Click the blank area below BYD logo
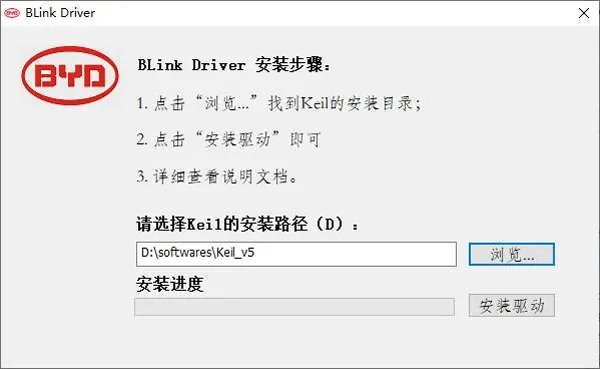The height and width of the screenshot is (369, 600). pos(69,230)
